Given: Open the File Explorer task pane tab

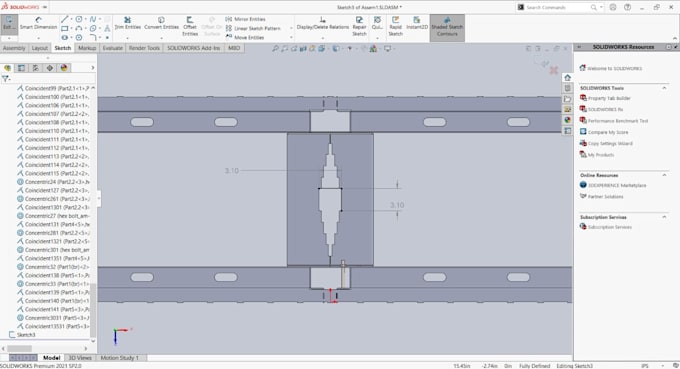Looking at the screenshot, I should point(567,99).
